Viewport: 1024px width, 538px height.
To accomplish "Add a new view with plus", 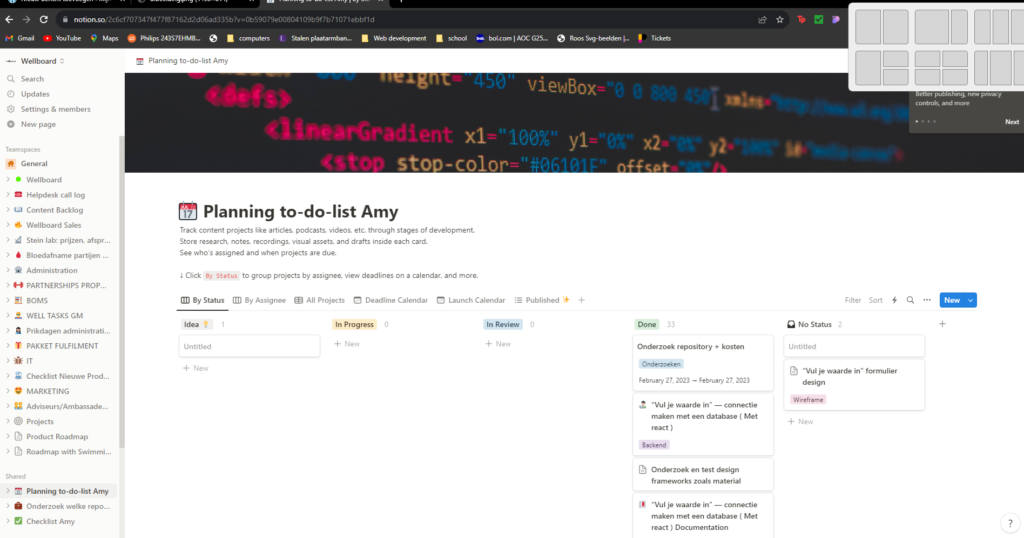I will coord(581,300).
